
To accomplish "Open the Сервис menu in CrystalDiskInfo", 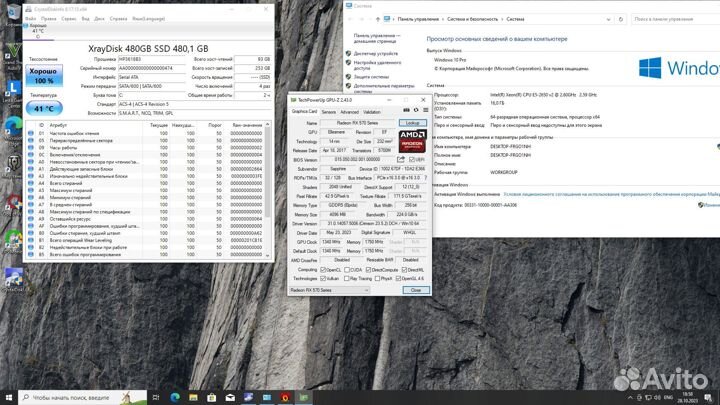I will pos(69,19).
